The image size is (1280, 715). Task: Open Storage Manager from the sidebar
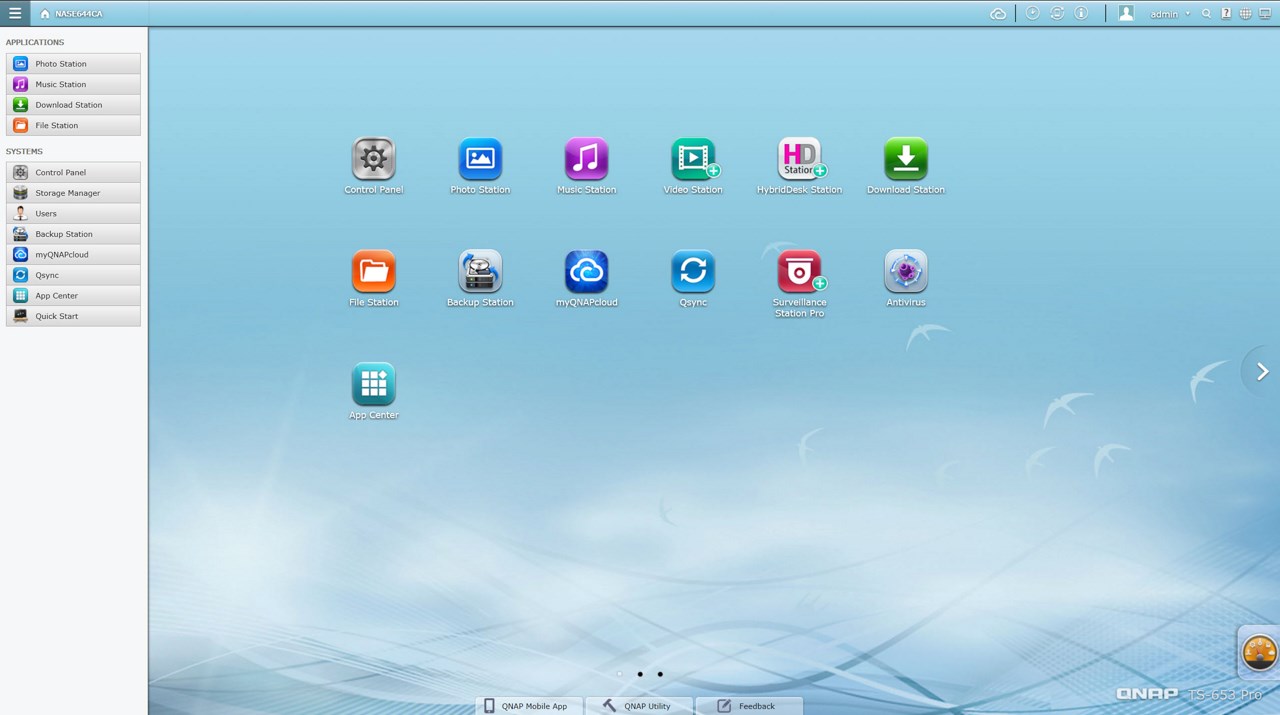pos(73,193)
